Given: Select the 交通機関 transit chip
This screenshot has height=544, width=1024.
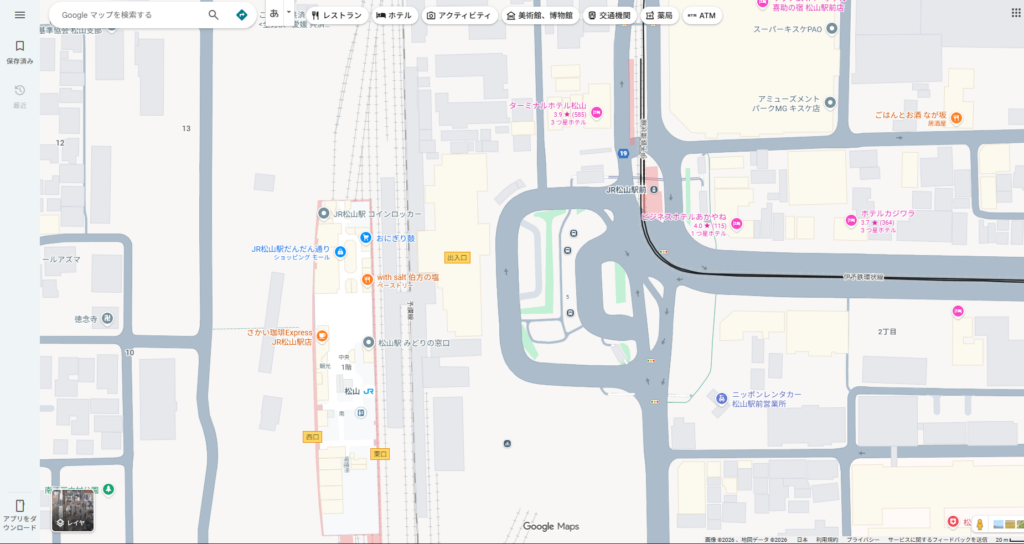Looking at the screenshot, I should pyautogui.click(x=608, y=16).
